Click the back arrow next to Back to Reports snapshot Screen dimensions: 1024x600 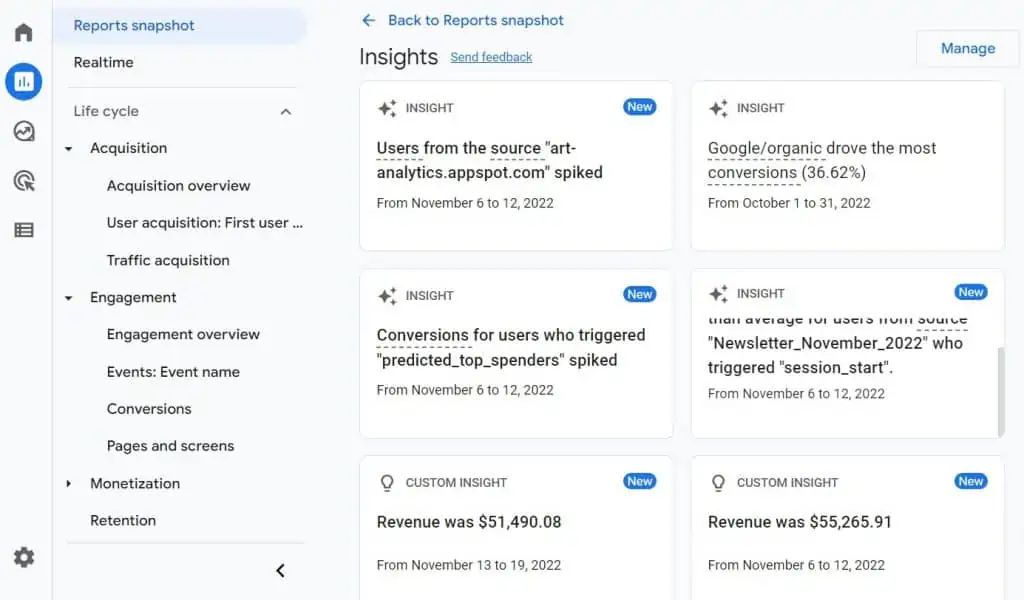369,20
